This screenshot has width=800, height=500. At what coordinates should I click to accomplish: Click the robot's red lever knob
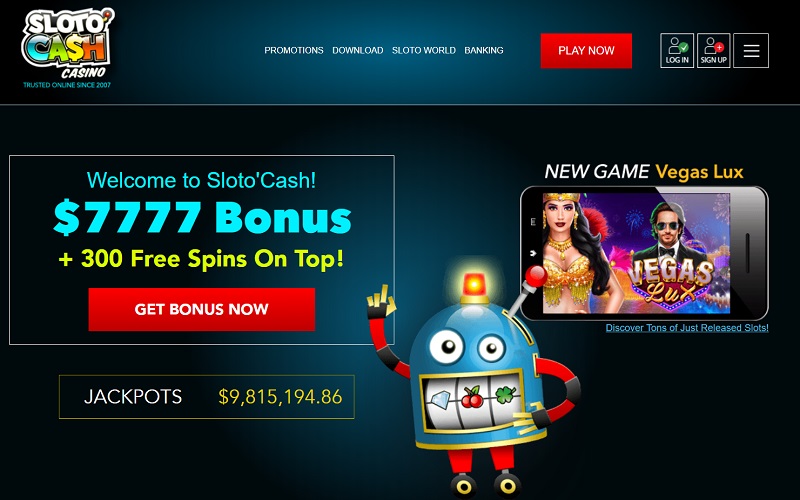pos(536,276)
